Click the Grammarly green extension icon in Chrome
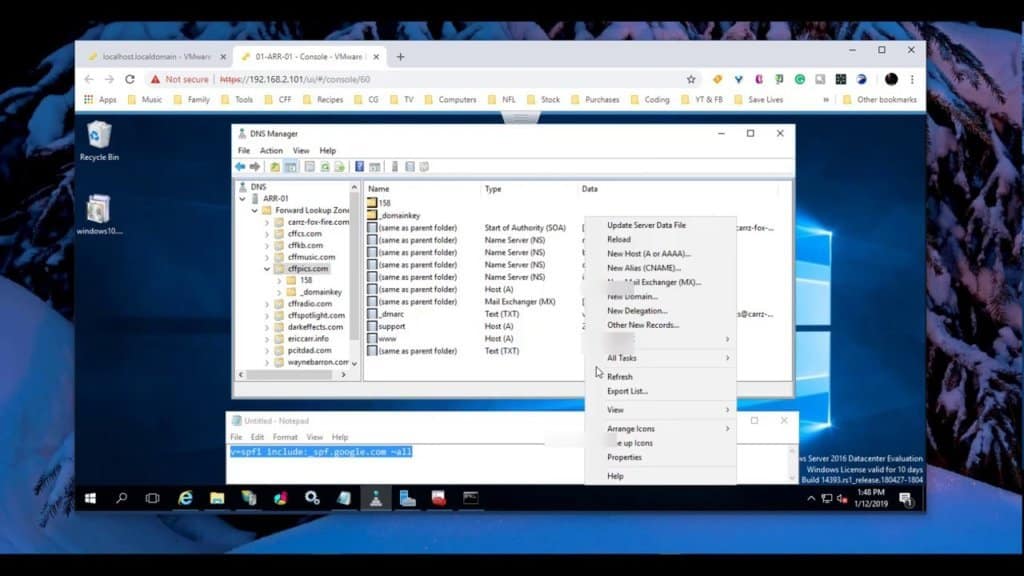Viewport: 1024px width, 576px height. click(x=799, y=79)
